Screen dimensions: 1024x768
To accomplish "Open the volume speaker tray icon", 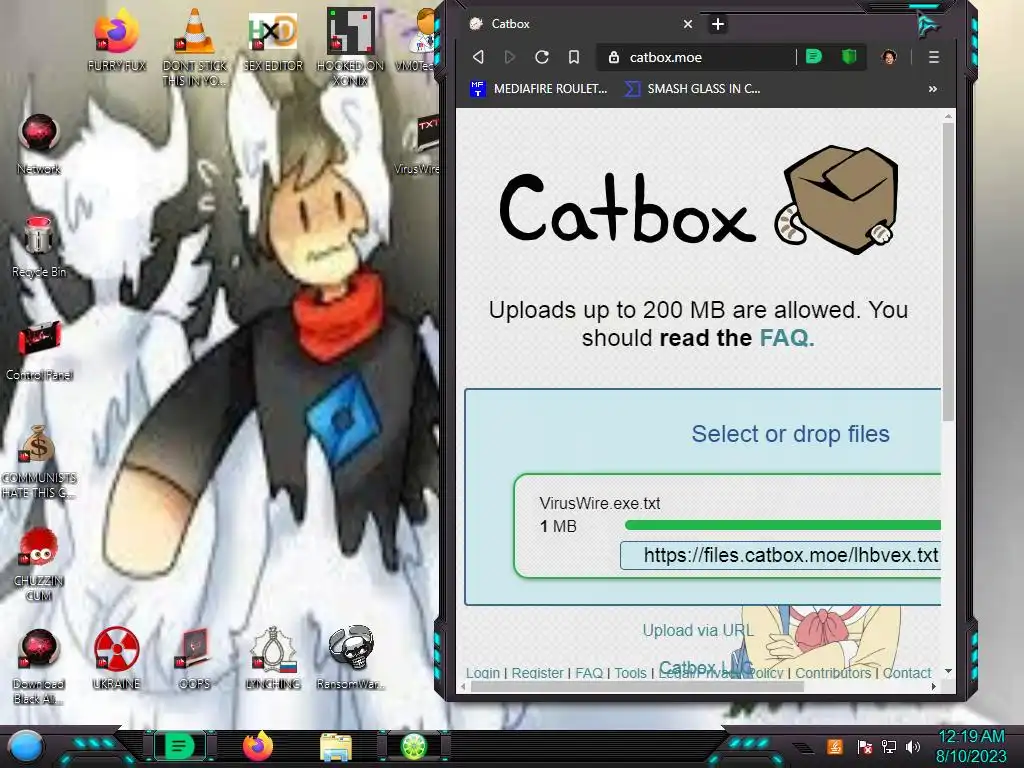I will [x=913, y=746].
